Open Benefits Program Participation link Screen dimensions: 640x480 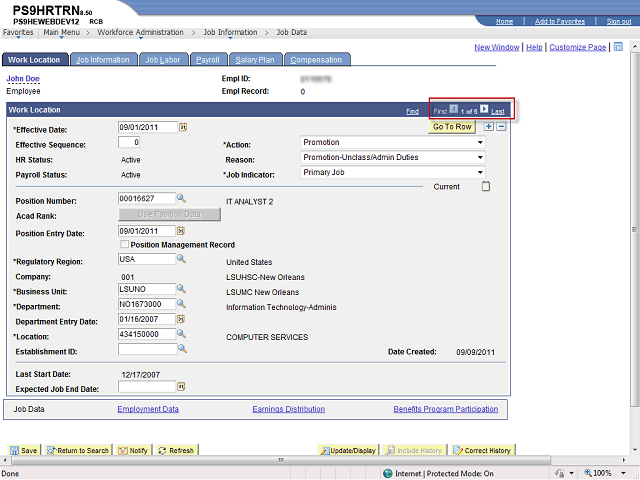pos(446,409)
